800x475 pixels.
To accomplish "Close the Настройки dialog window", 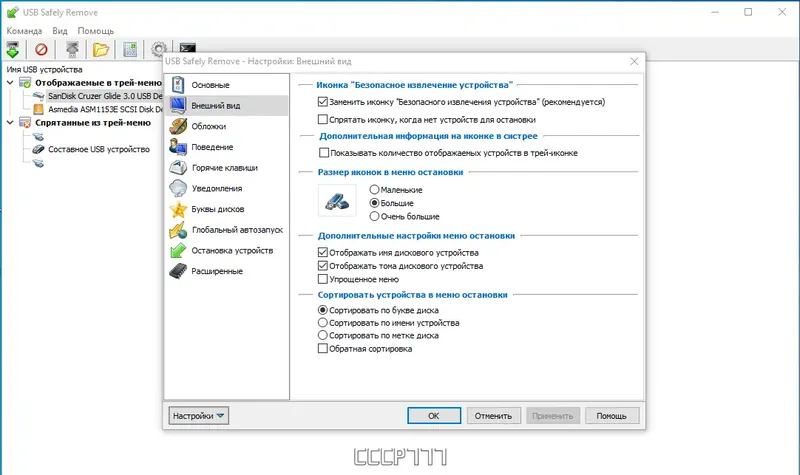I will point(634,61).
